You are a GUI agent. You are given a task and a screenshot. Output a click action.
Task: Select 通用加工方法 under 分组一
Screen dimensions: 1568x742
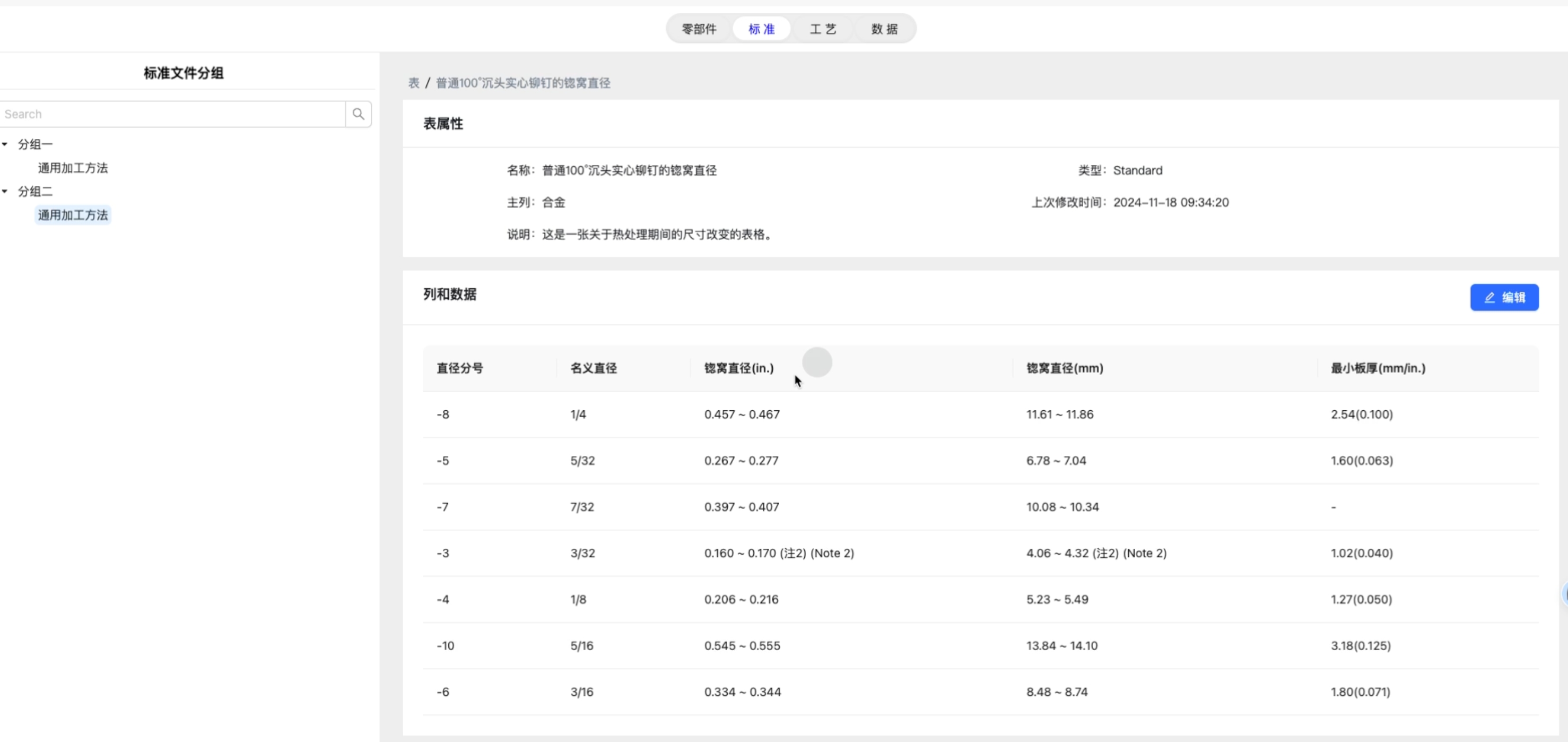(x=73, y=168)
